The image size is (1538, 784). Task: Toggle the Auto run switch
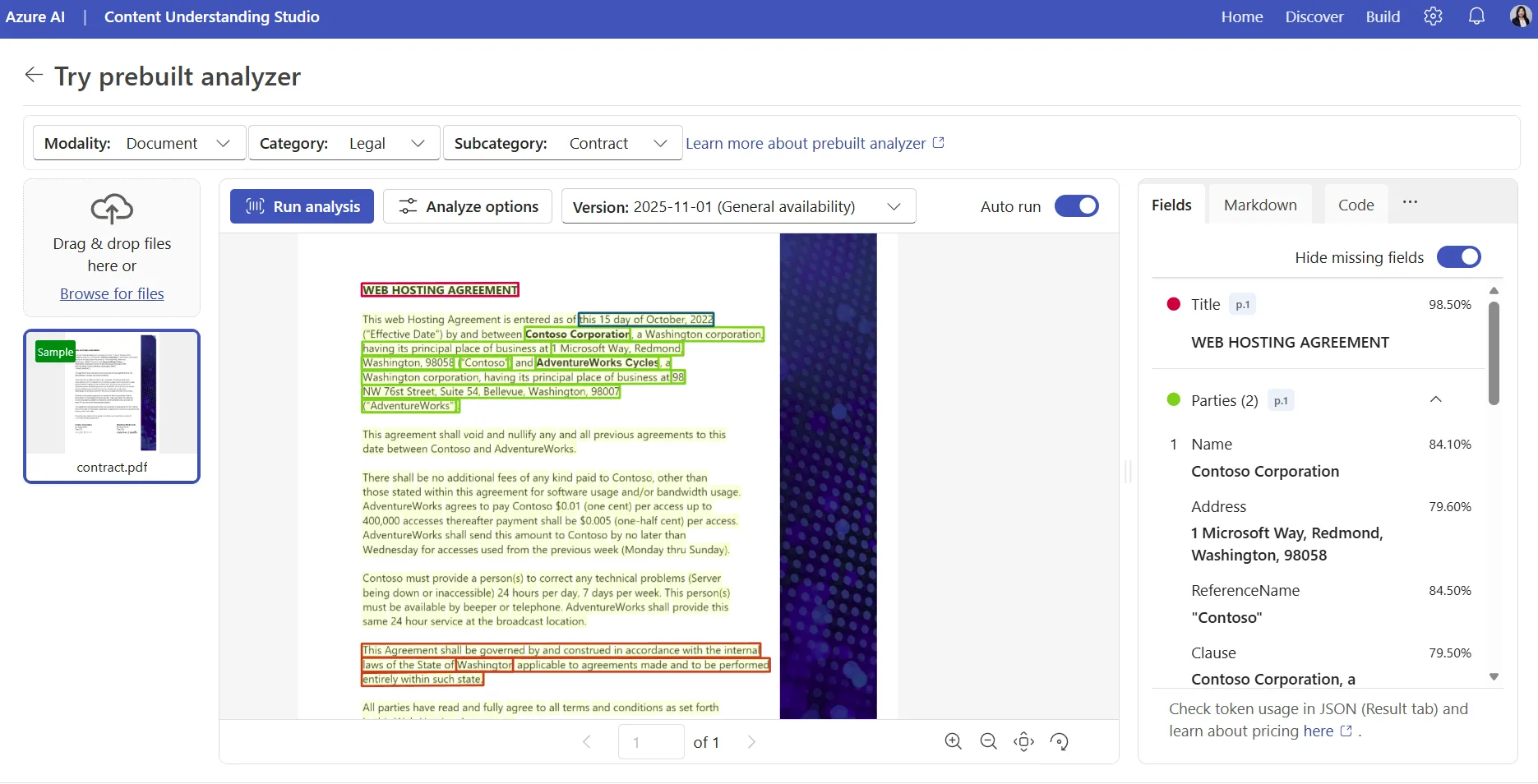click(1077, 206)
